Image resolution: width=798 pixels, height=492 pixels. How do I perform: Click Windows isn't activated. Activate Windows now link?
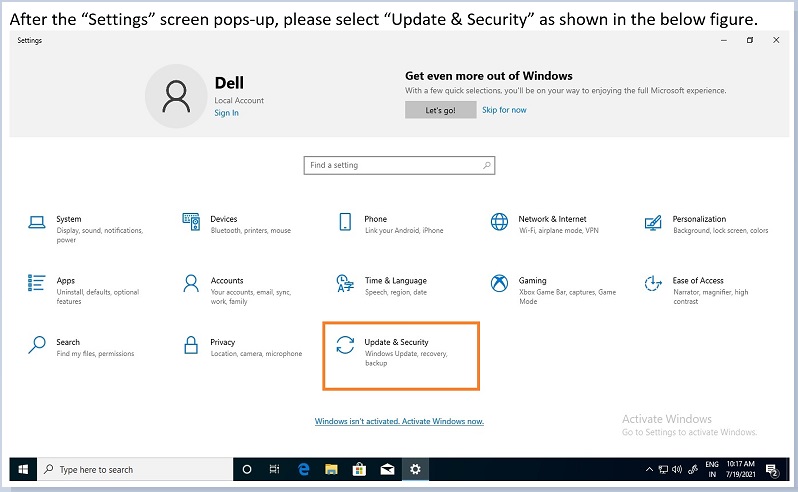click(x=399, y=421)
